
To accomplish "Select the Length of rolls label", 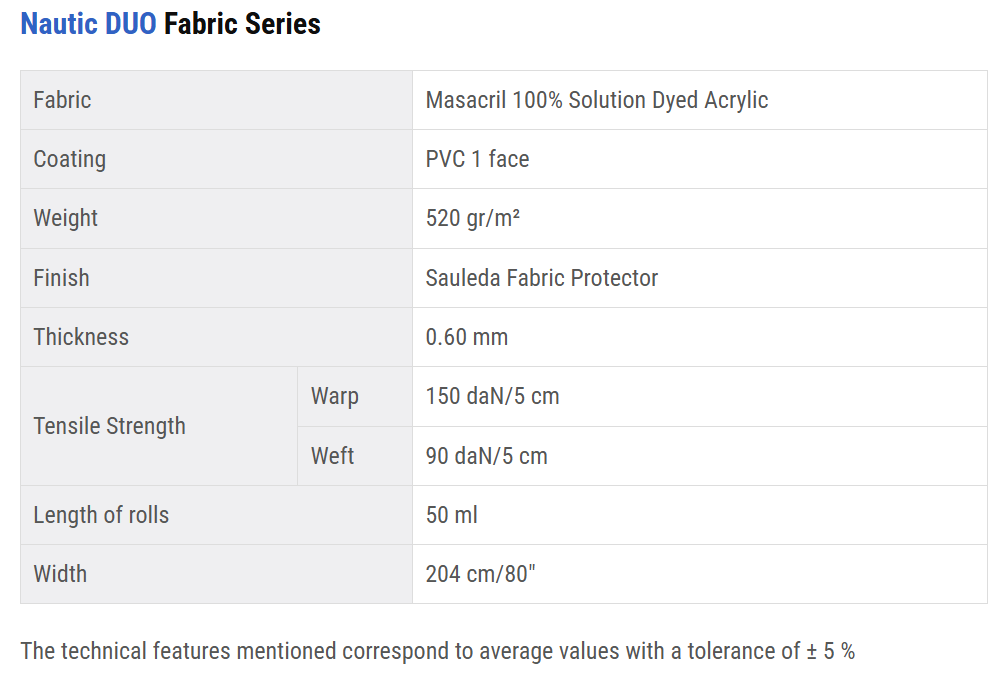I will click(x=101, y=515).
